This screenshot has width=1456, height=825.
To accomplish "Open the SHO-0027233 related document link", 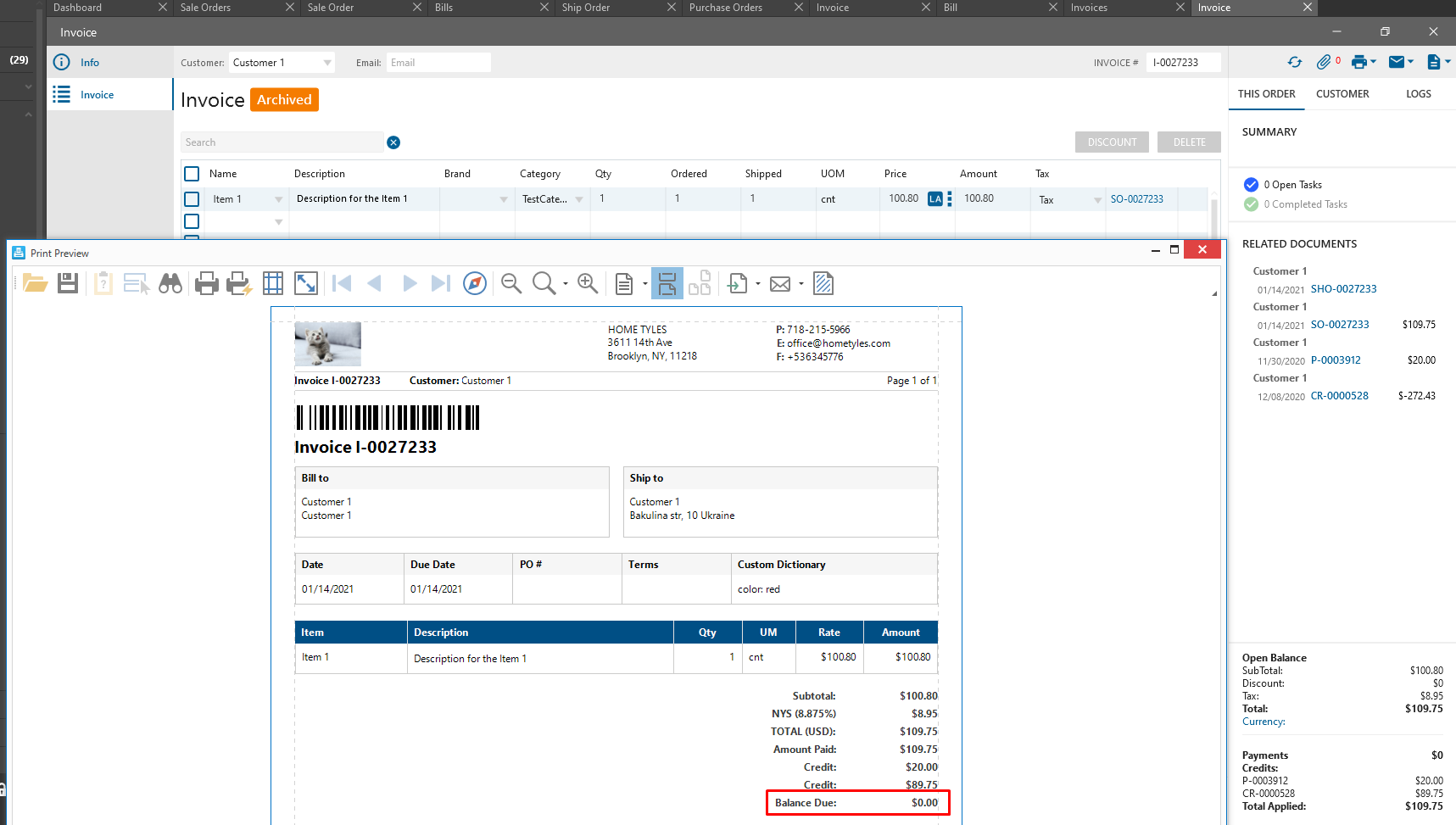I will tap(1343, 289).
